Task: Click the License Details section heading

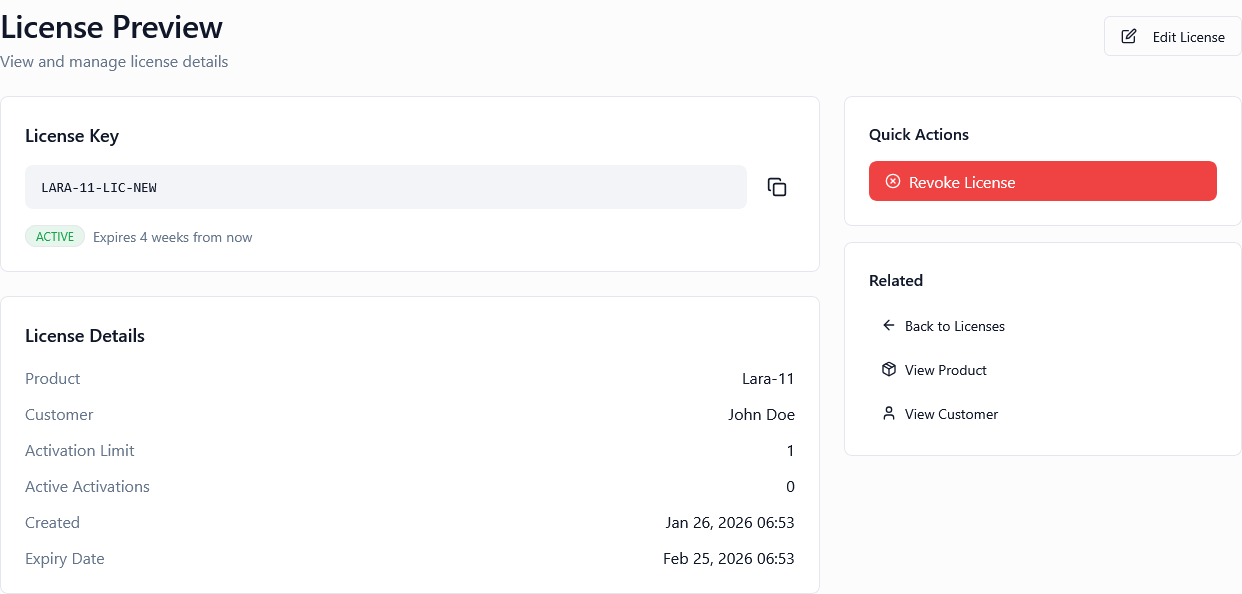Action: pos(84,335)
